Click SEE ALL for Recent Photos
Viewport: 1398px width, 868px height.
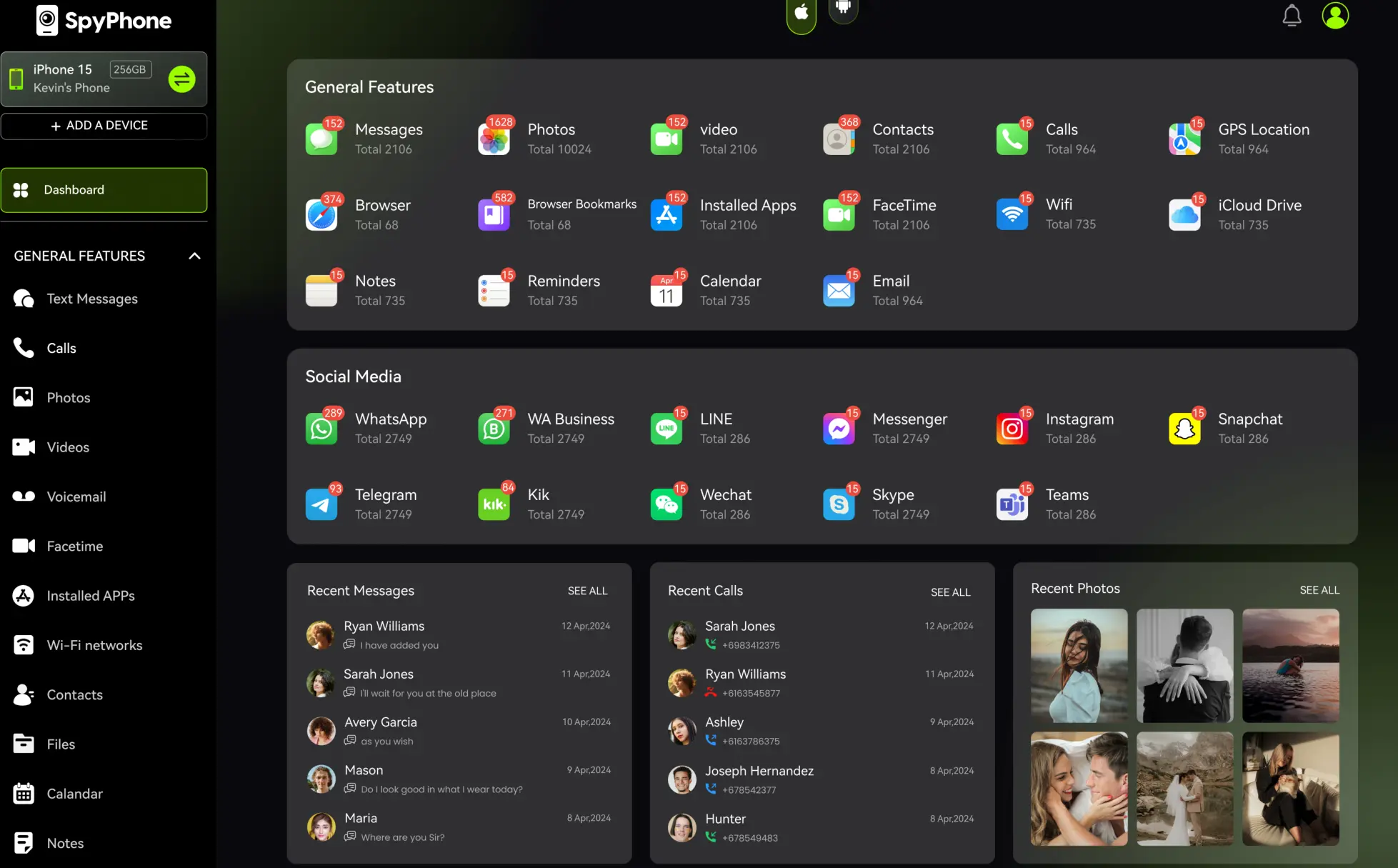(x=1320, y=590)
